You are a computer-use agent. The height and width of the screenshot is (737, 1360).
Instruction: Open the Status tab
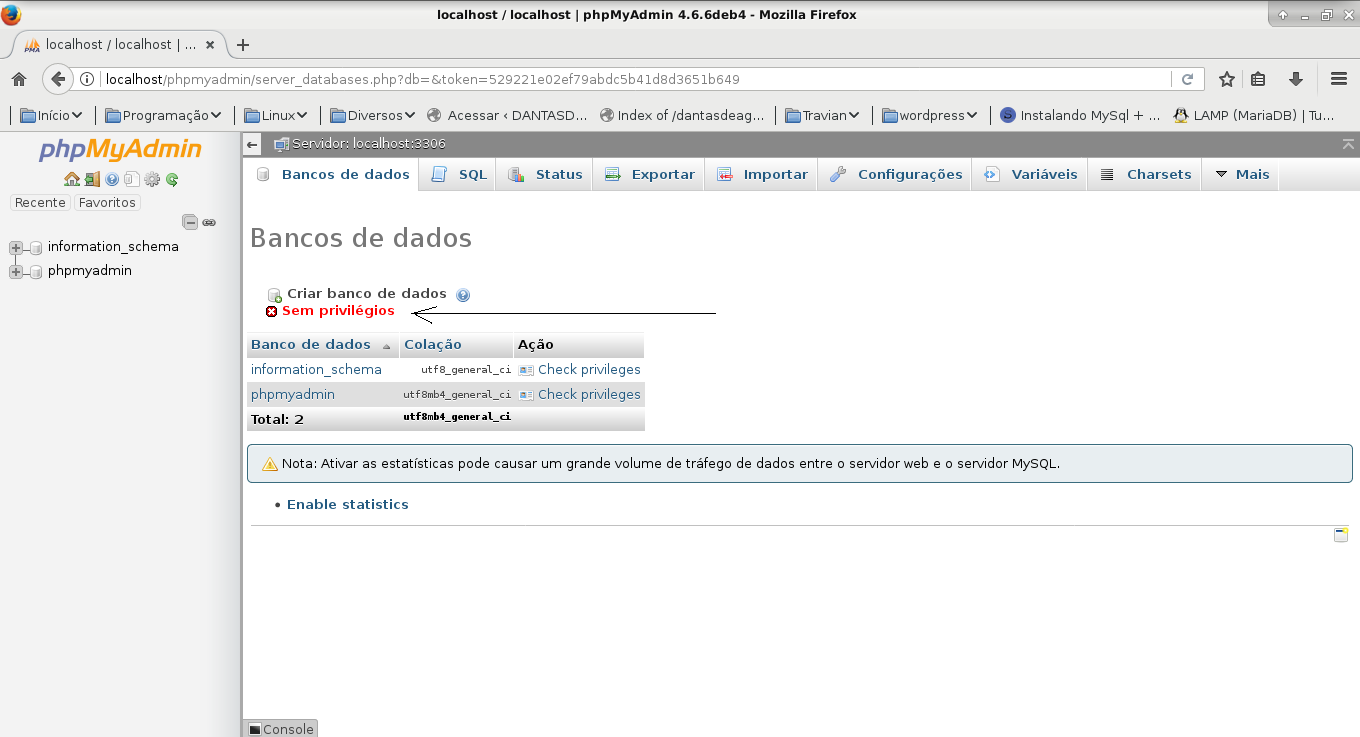click(545, 174)
